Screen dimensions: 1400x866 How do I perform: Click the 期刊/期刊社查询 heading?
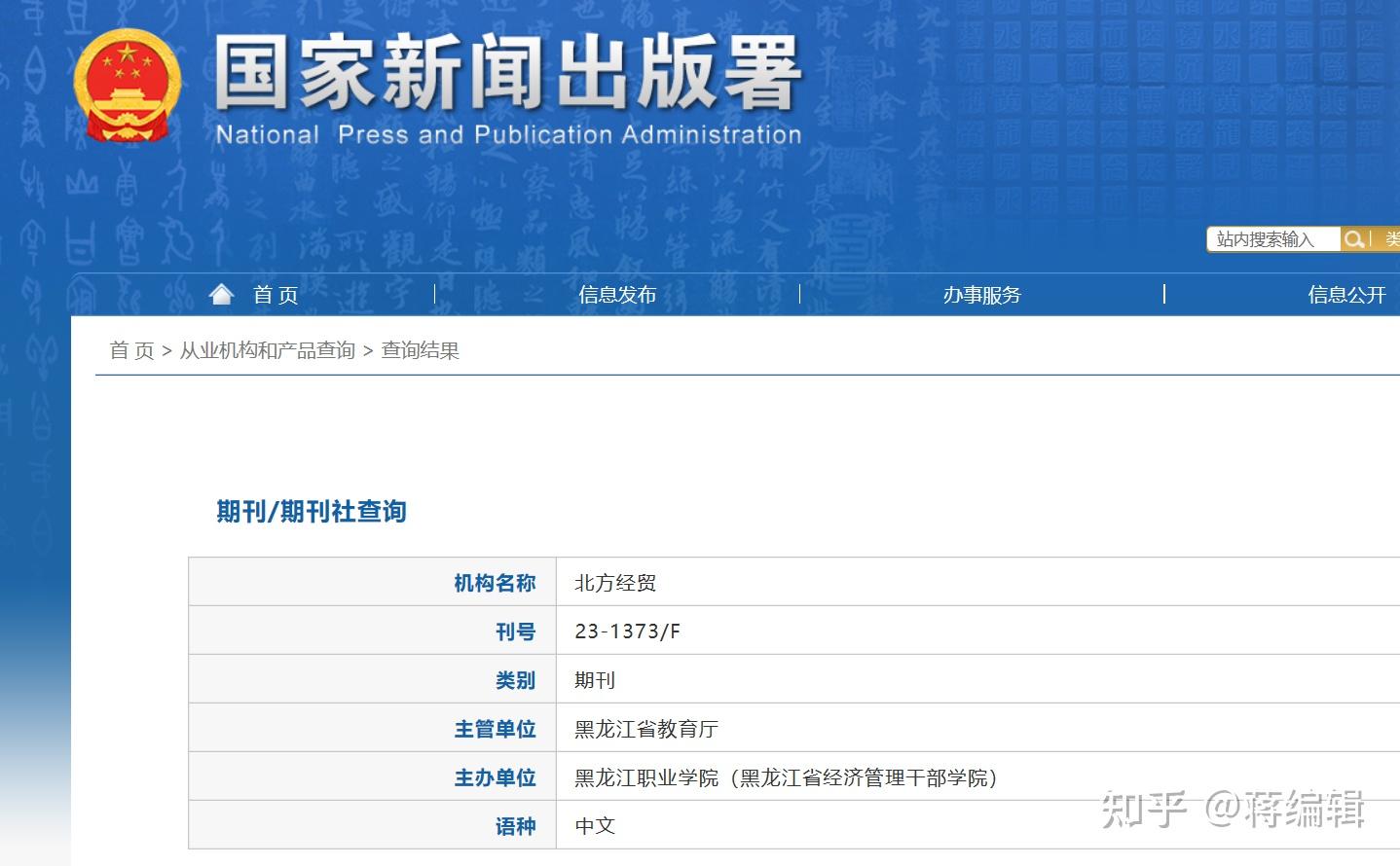312,512
